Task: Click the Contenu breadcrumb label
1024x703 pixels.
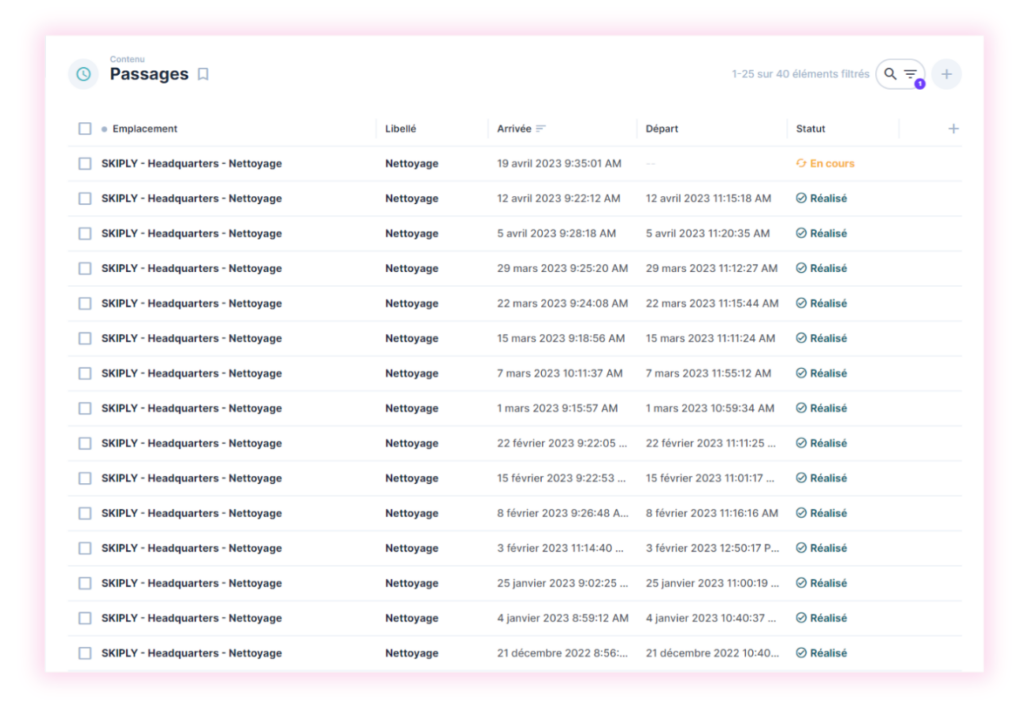Action: coord(127,59)
